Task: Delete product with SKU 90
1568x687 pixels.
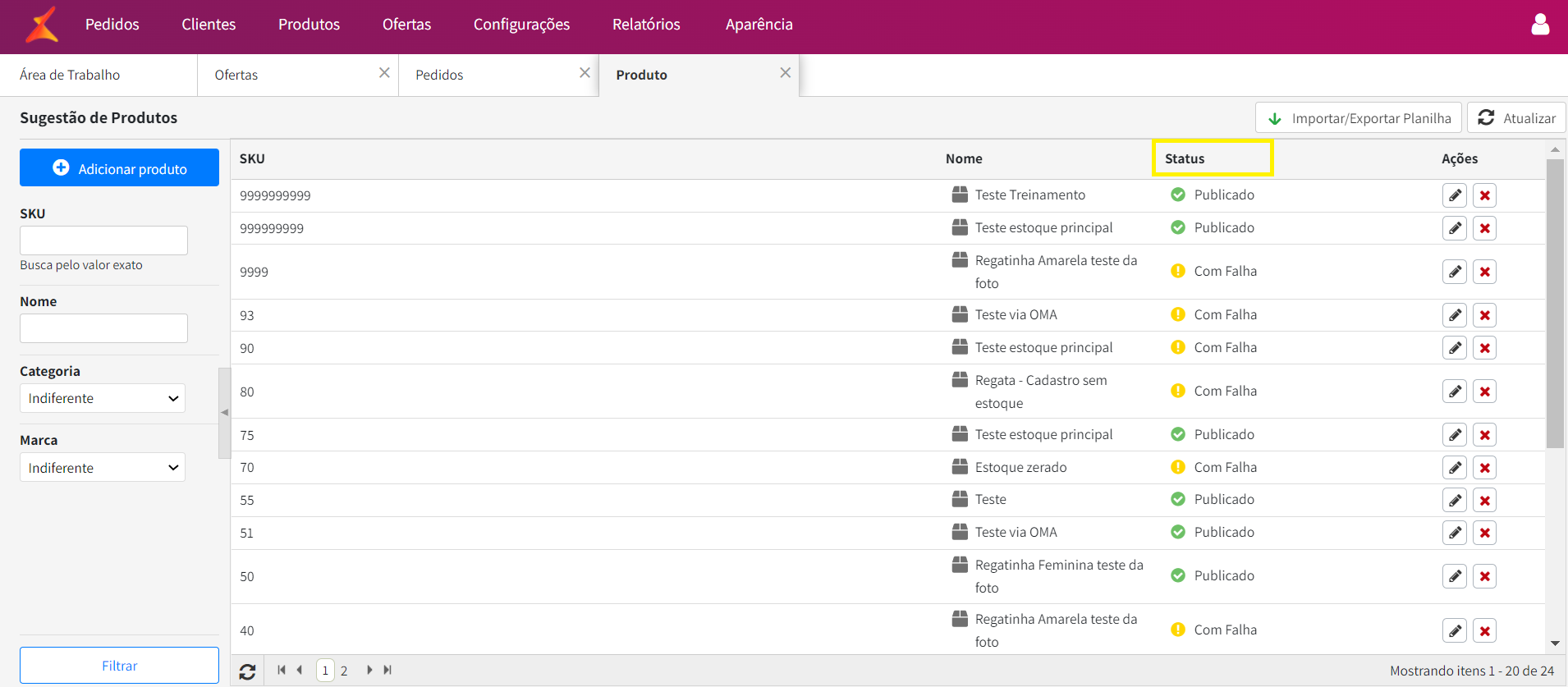Action: coord(1484,348)
